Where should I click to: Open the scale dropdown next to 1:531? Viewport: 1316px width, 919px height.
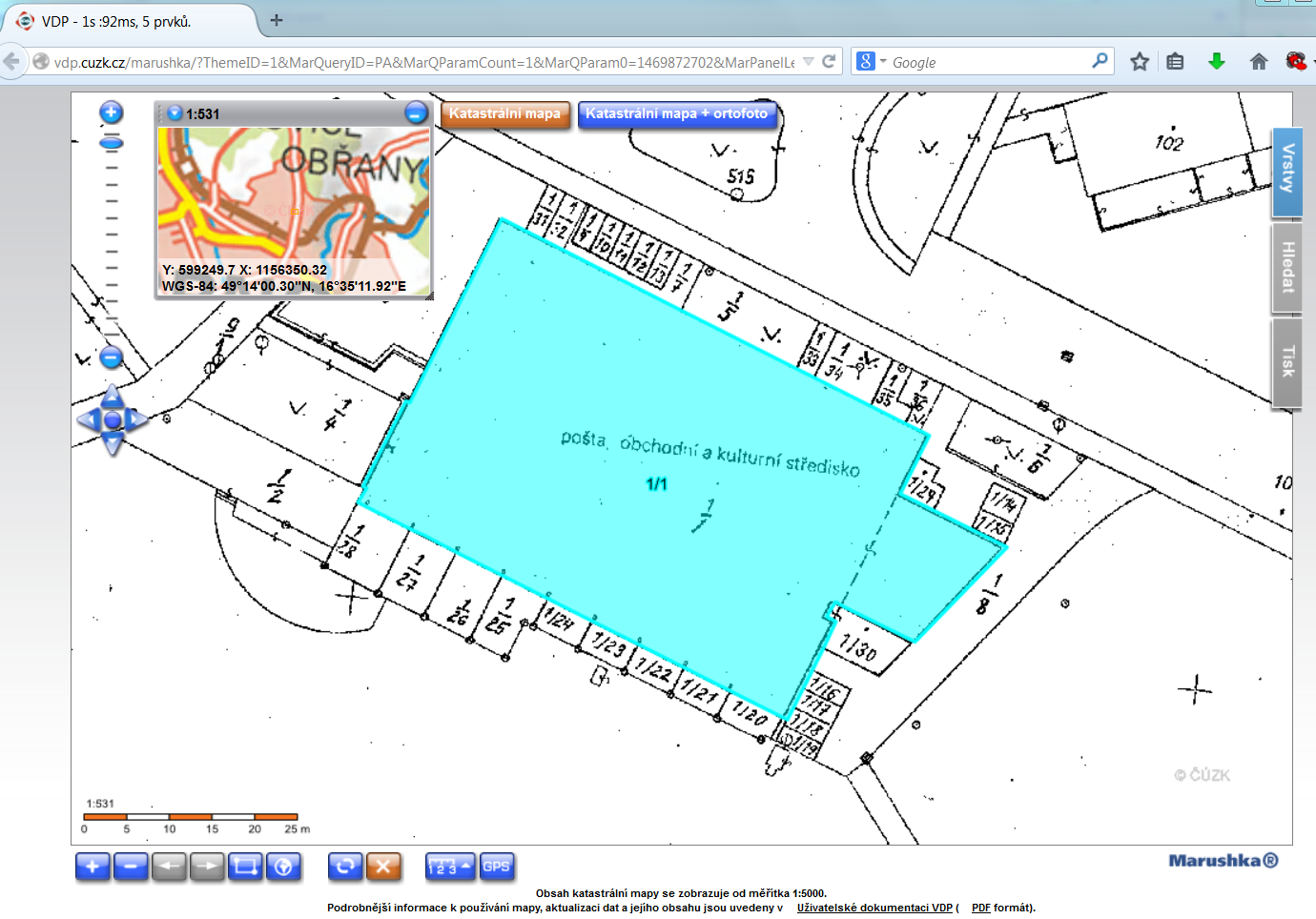coord(175,113)
